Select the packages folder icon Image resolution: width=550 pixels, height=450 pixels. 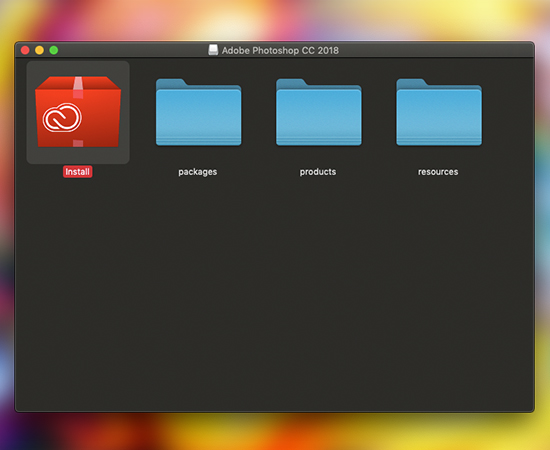199,112
